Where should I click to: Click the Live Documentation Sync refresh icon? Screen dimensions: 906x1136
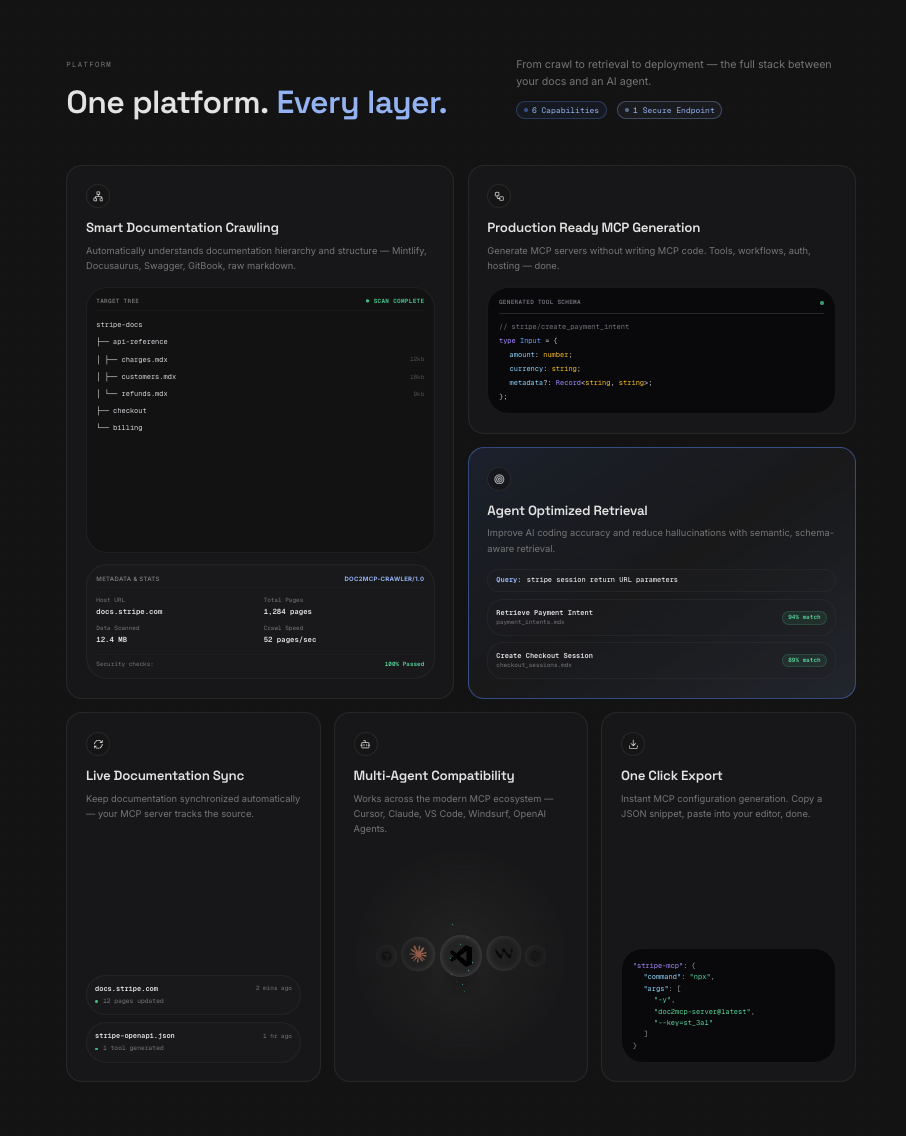(98, 744)
